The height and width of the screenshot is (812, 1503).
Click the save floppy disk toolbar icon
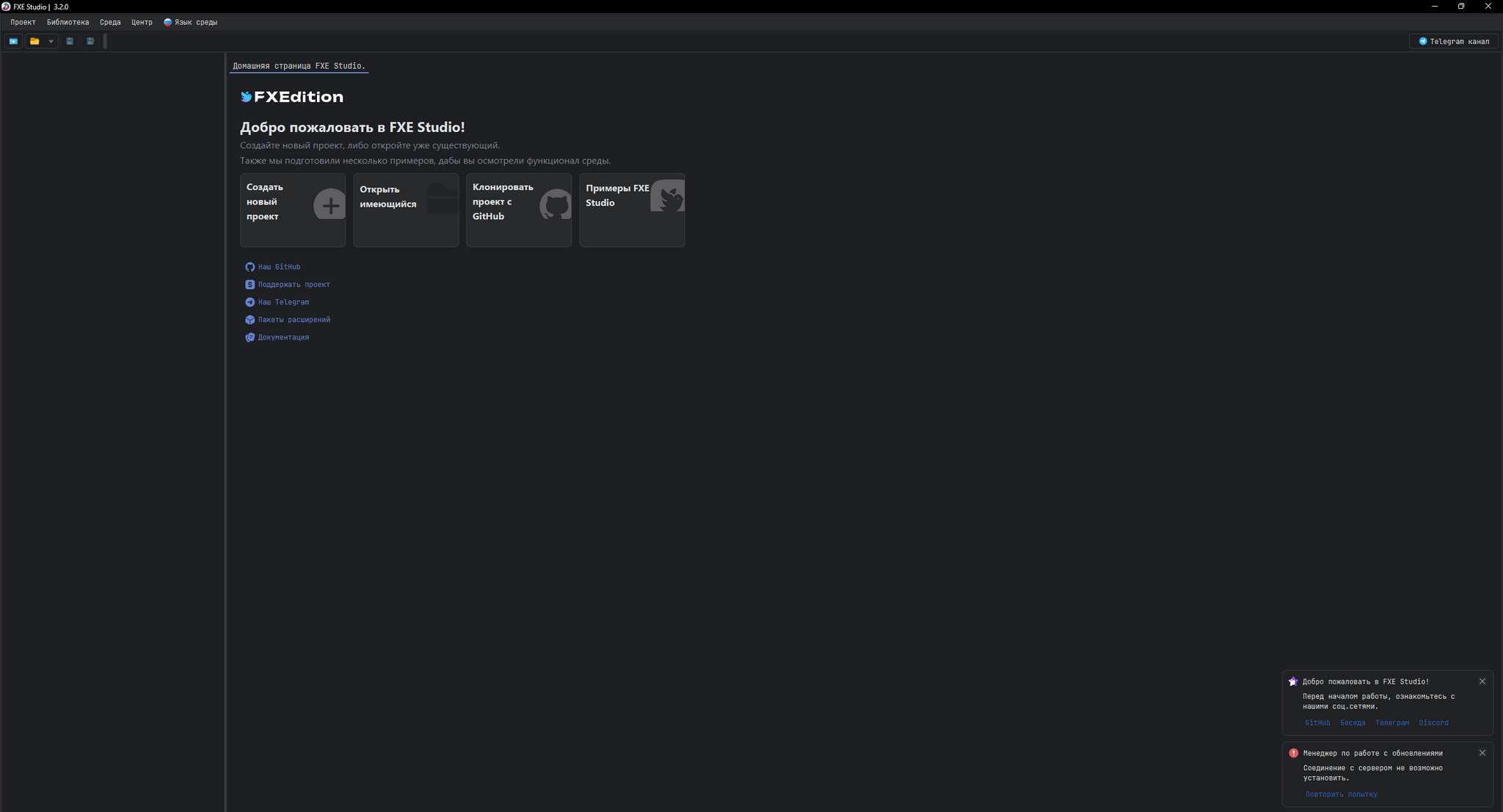tap(70, 41)
